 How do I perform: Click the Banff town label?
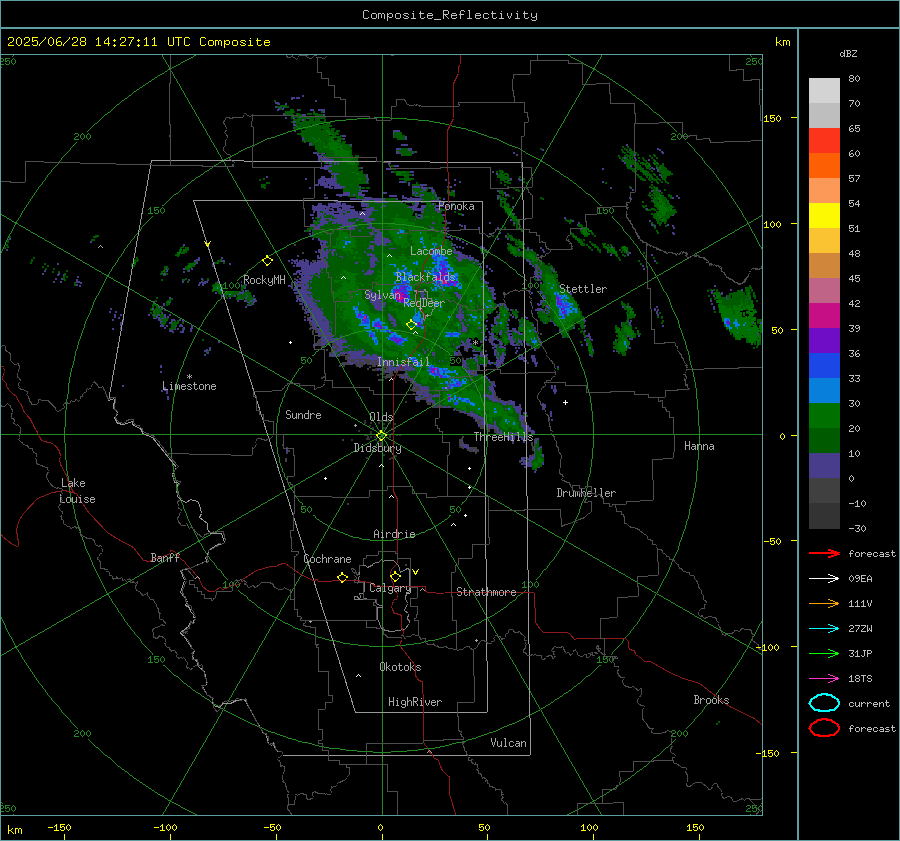click(165, 557)
